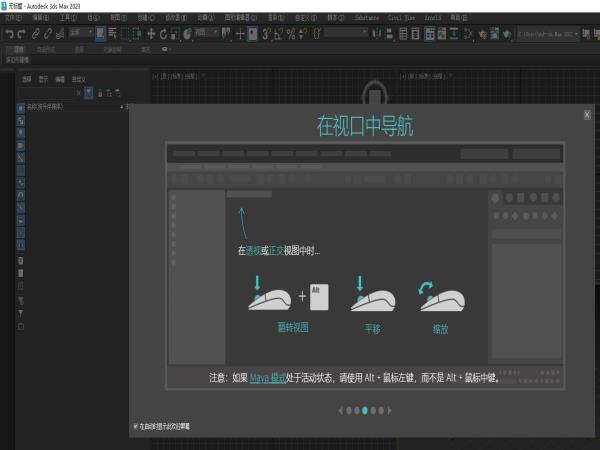This screenshot has height=450, width=600.
Task: Click Render Production teapot icon
Action: (507, 34)
